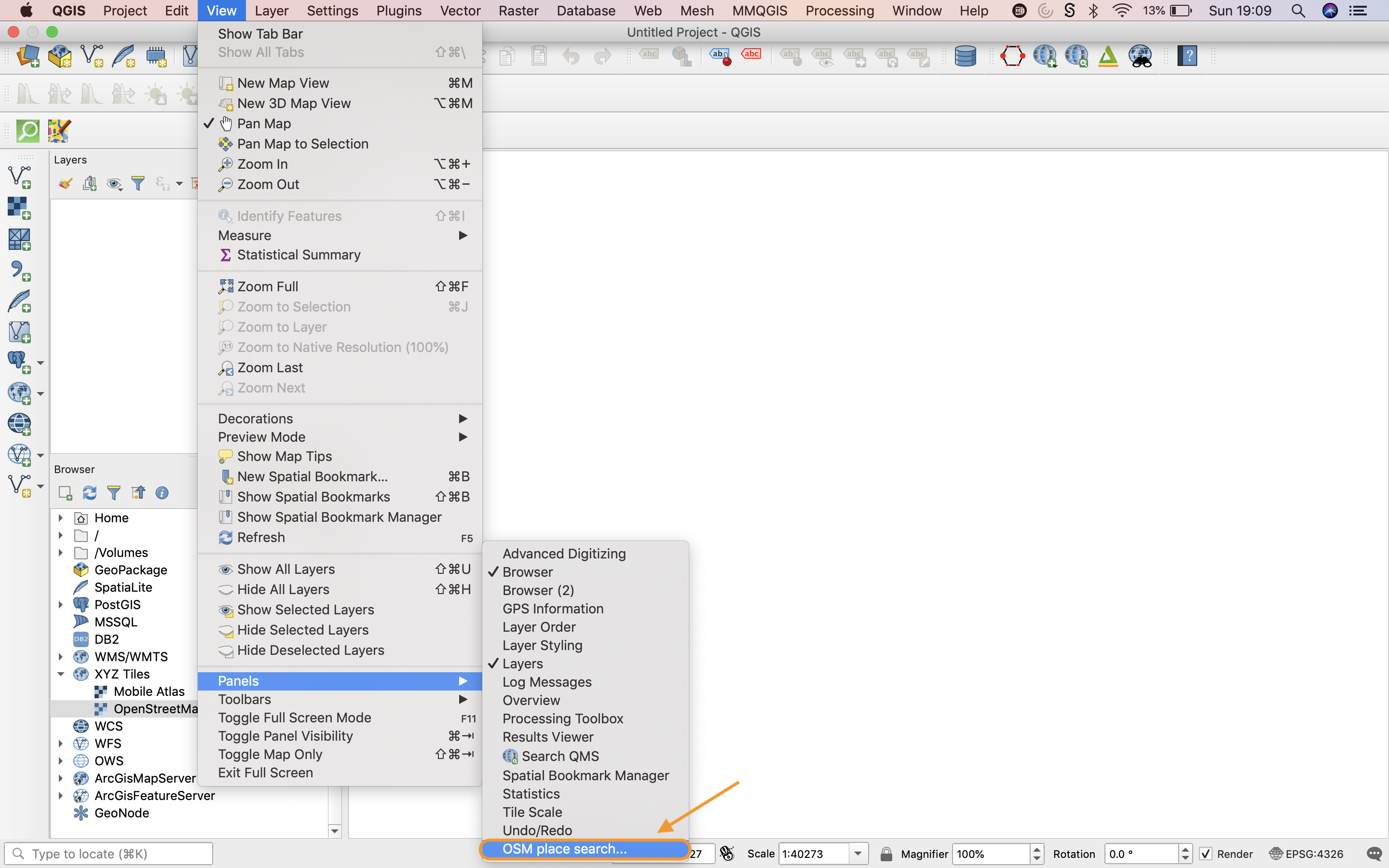Screen dimensions: 1389x868
Task: Toggle the Render checkbox in the status bar
Action: pyautogui.click(x=1206, y=854)
